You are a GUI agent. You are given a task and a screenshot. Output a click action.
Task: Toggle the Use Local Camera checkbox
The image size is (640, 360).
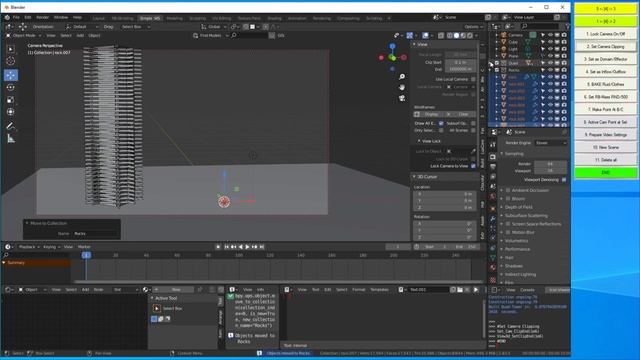click(473, 79)
